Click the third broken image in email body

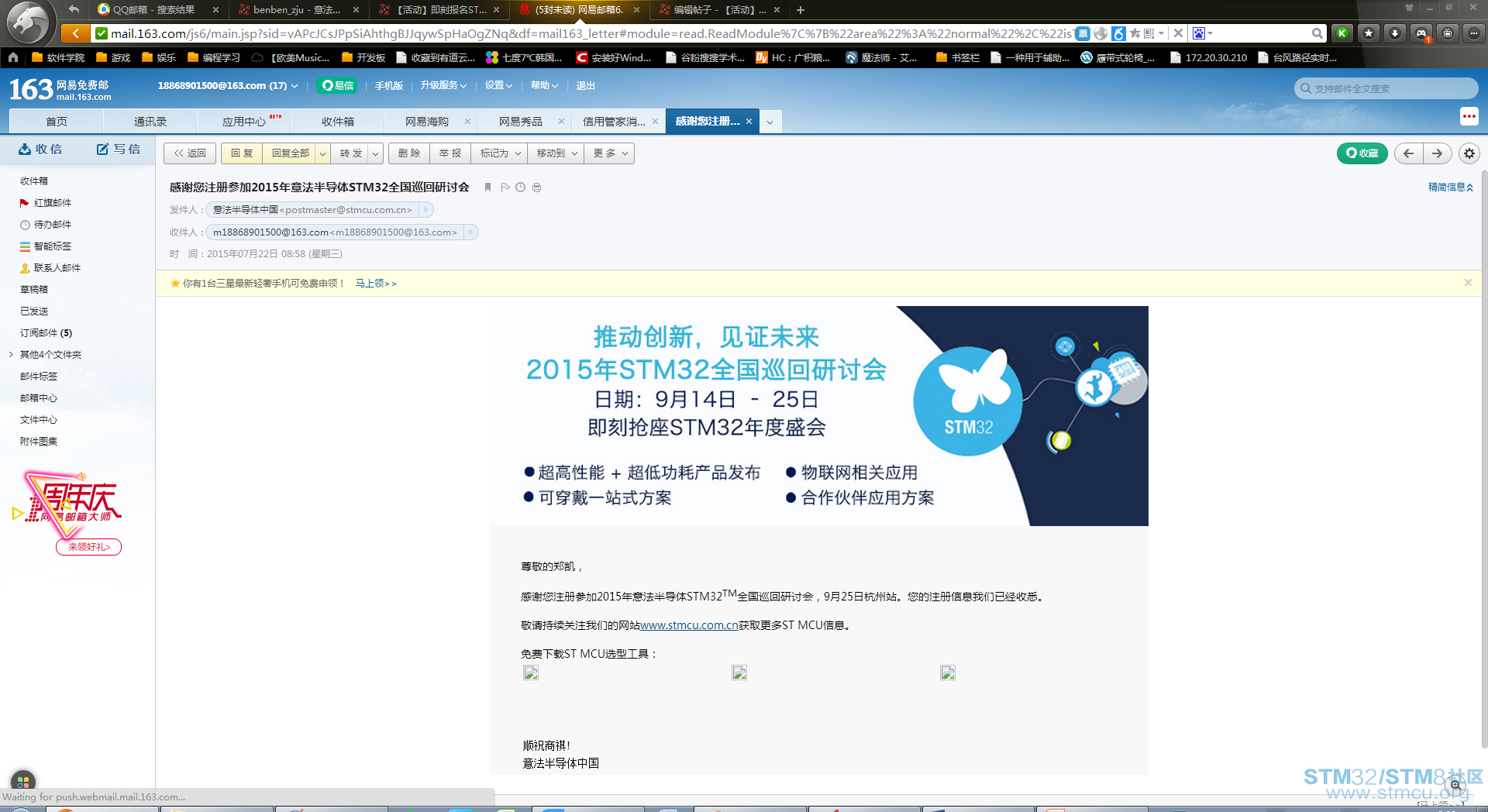click(948, 673)
